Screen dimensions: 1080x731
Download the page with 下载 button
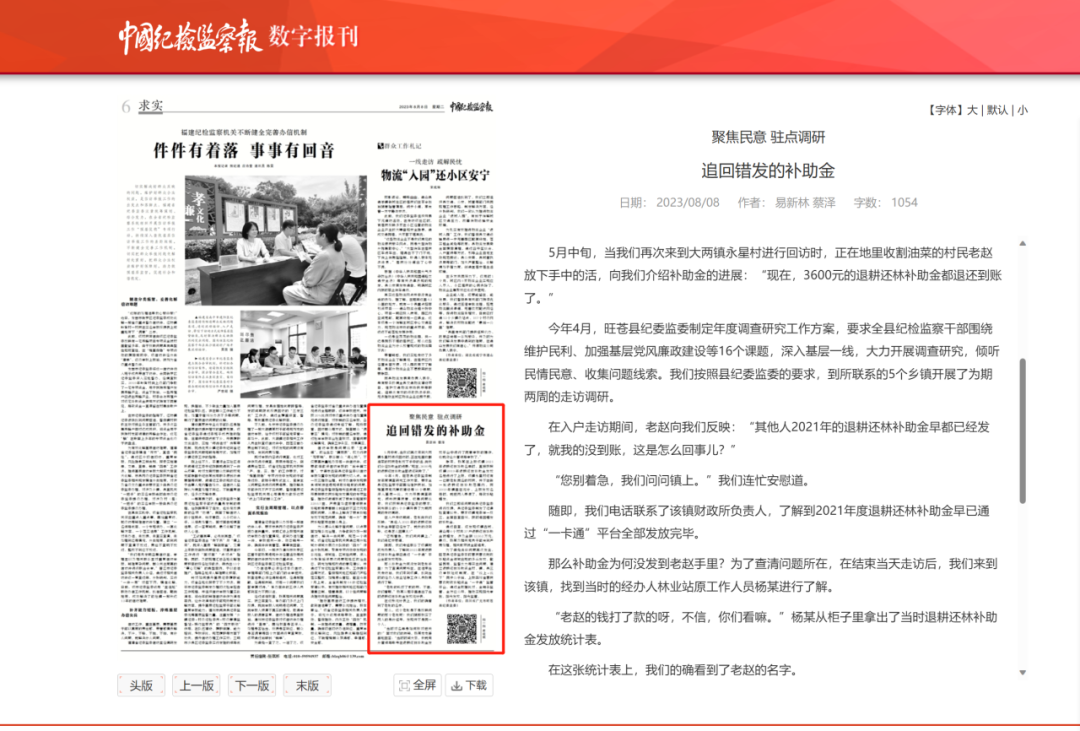[x=469, y=685]
